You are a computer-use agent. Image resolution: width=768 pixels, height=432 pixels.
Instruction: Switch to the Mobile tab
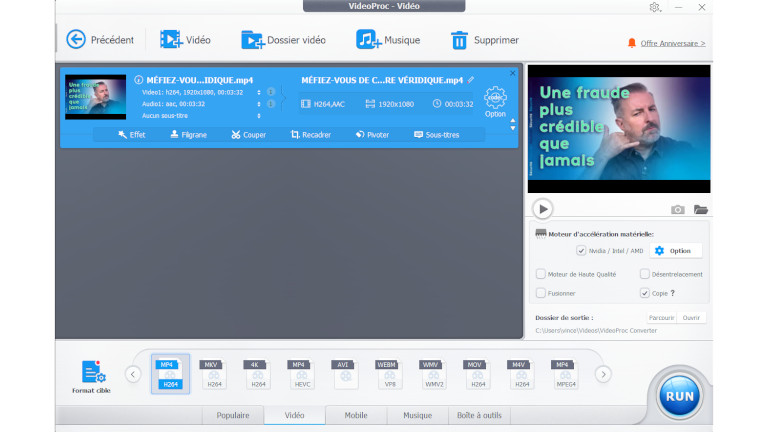(x=356, y=415)
